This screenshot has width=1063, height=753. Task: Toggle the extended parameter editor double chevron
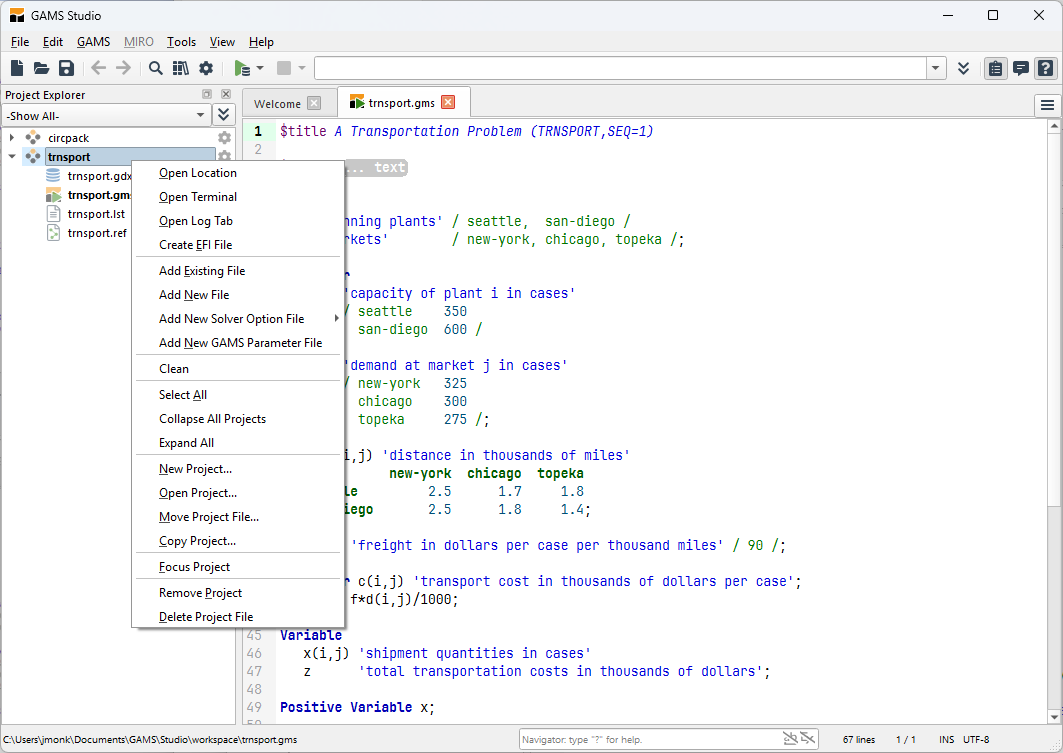pos(963,68)
